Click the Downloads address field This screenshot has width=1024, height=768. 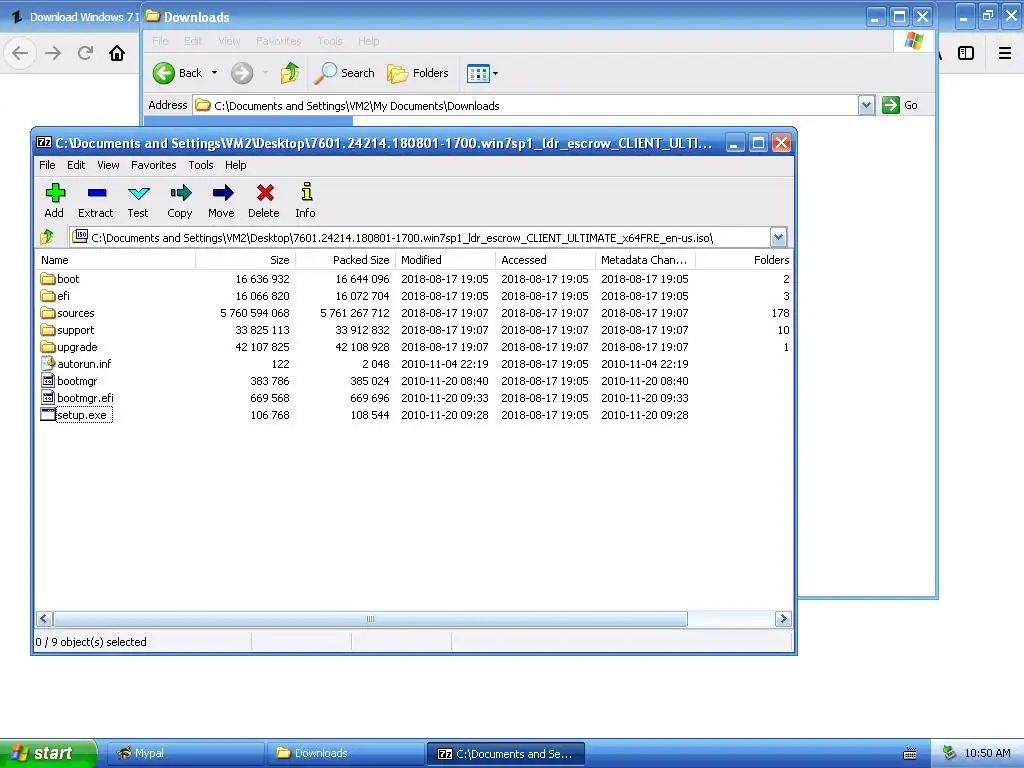pos(526,105)
